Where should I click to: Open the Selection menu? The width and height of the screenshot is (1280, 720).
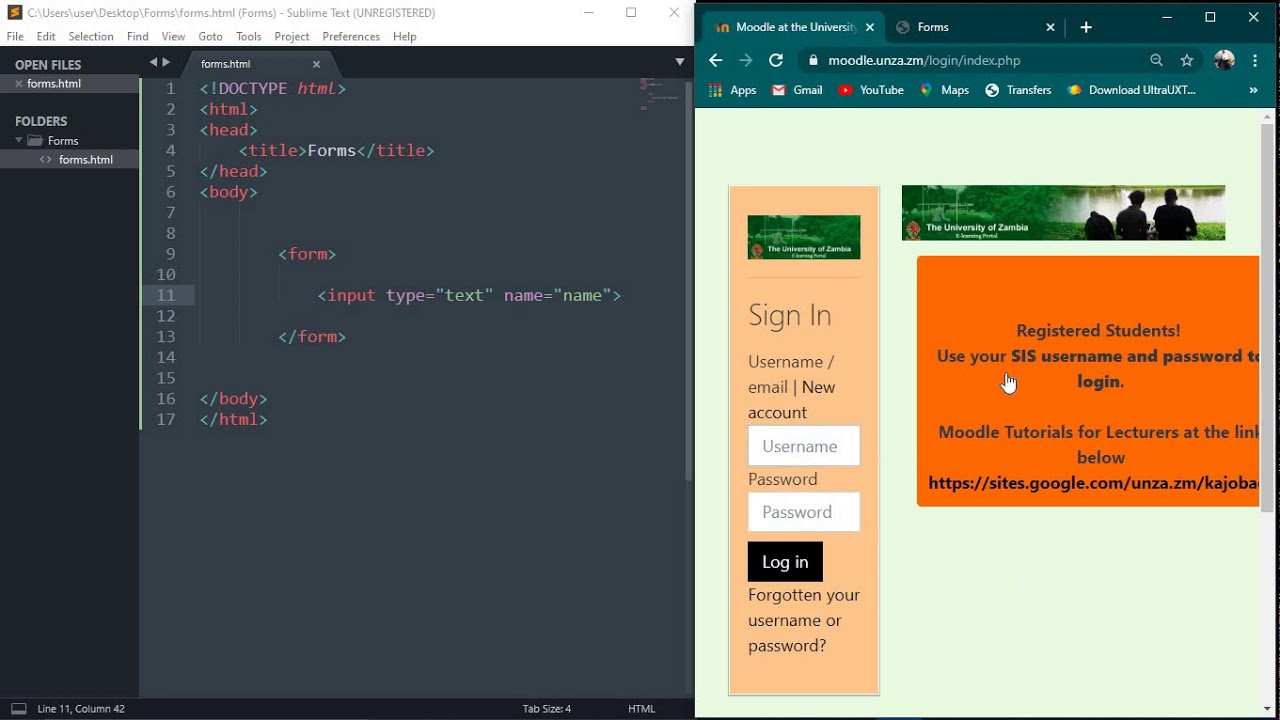click(91, 36)
